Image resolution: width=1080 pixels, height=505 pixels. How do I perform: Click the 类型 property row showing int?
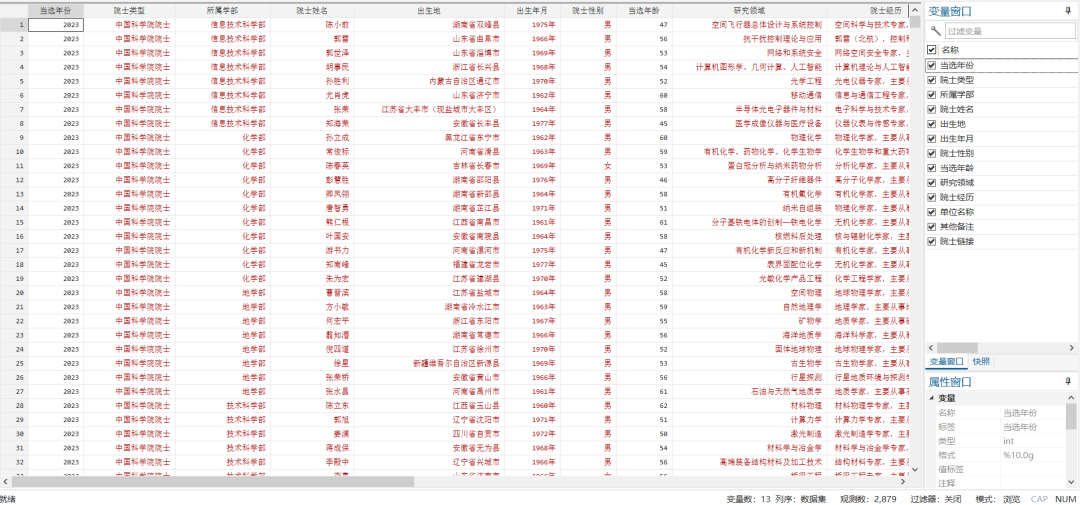[x=1001, y=441]
